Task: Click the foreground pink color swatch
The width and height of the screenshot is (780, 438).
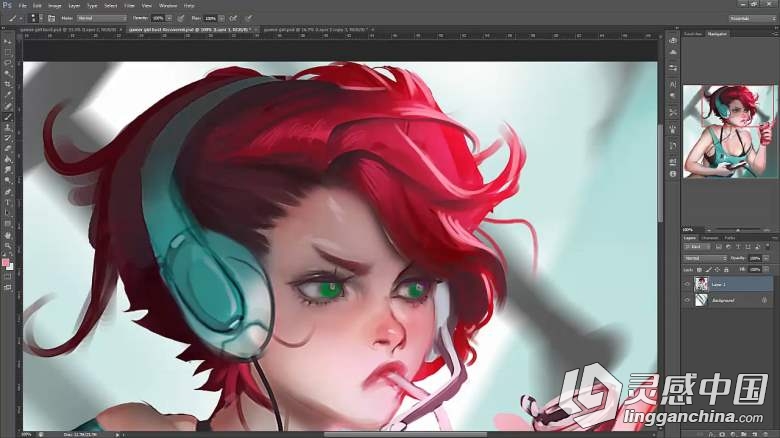Action: [5, 263]
